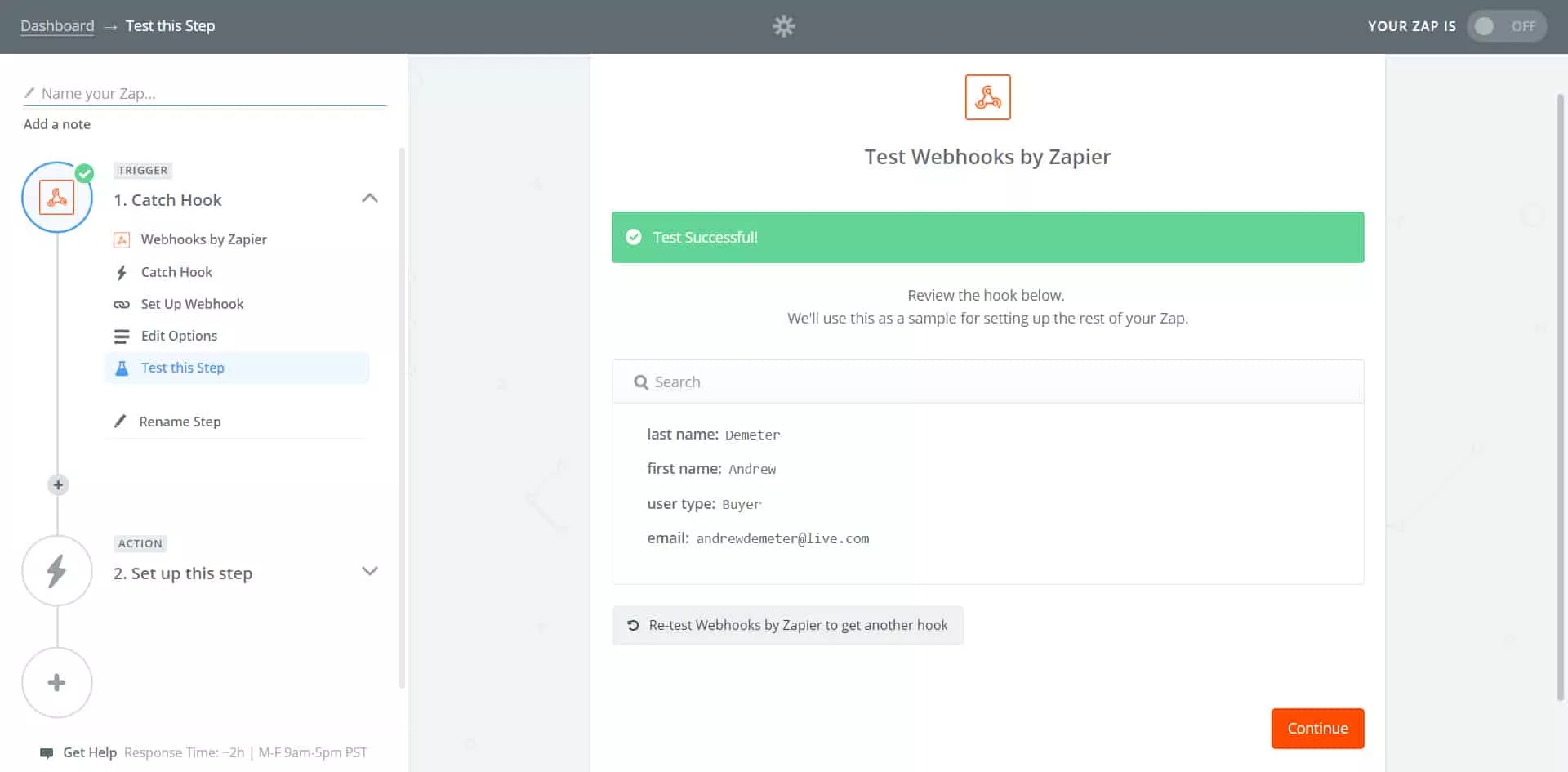Open Webhooks by Zapier step item

[x=203, y=239]
